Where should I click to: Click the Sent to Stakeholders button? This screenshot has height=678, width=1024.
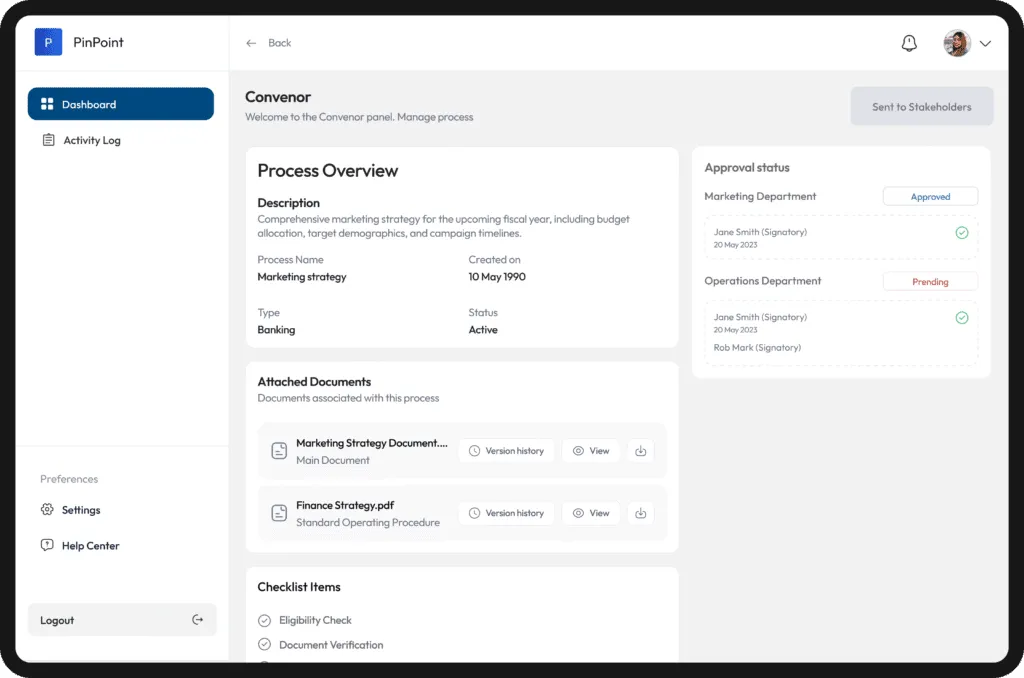click(x=921, y=107)
